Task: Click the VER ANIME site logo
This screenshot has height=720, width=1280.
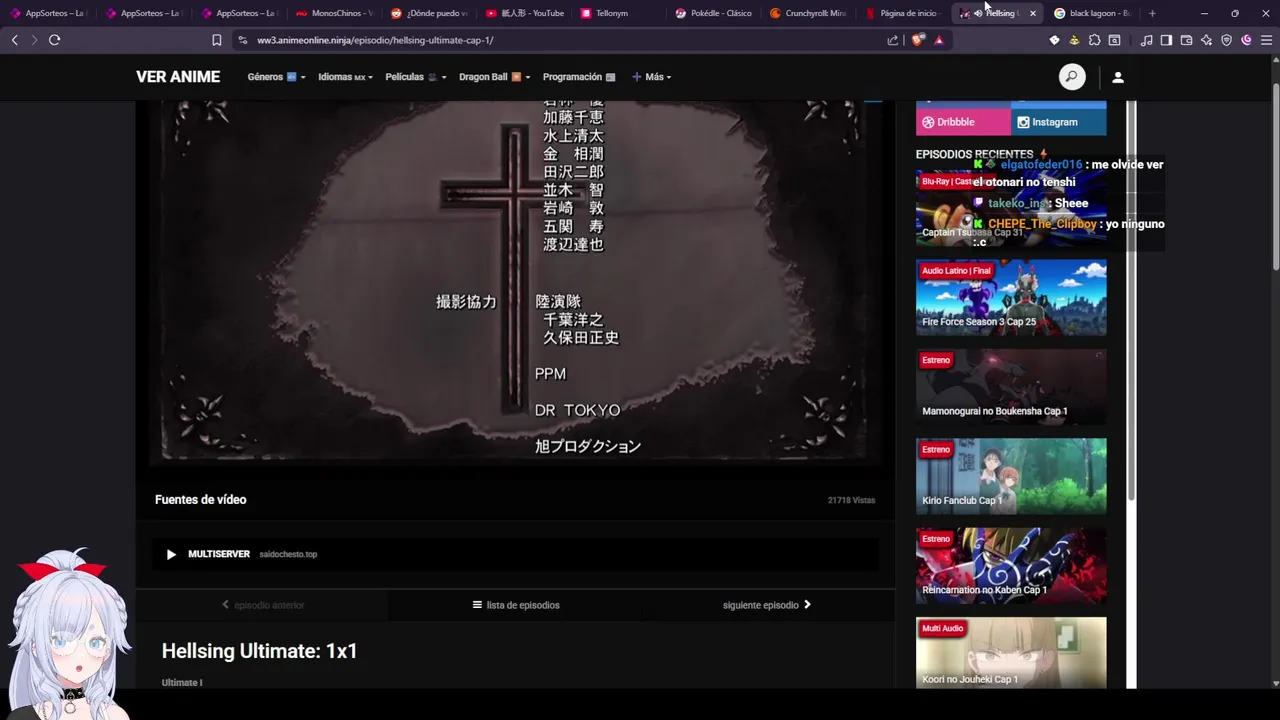Action: [x=178, y=77]
